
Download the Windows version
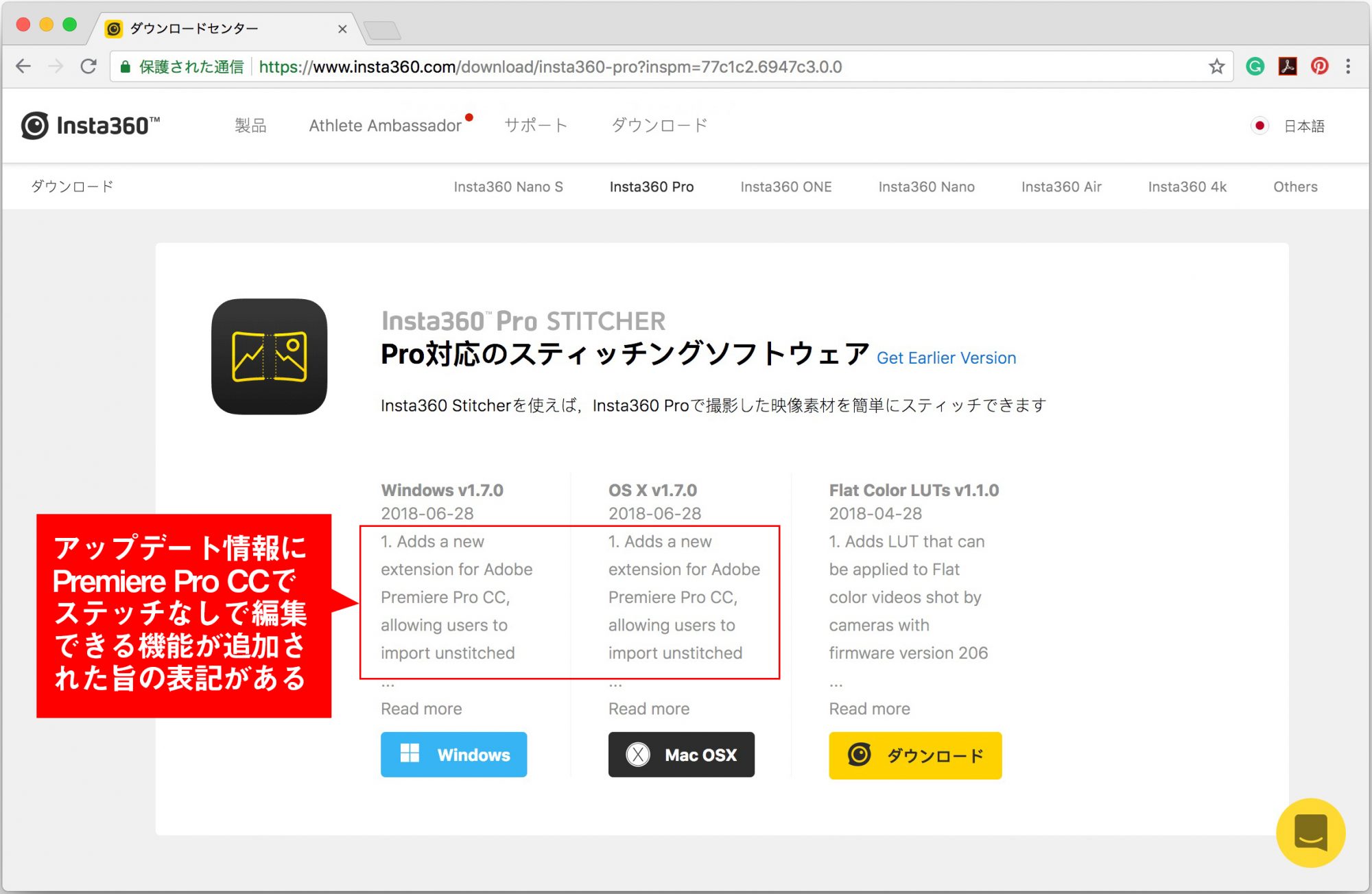click(453, 755)
